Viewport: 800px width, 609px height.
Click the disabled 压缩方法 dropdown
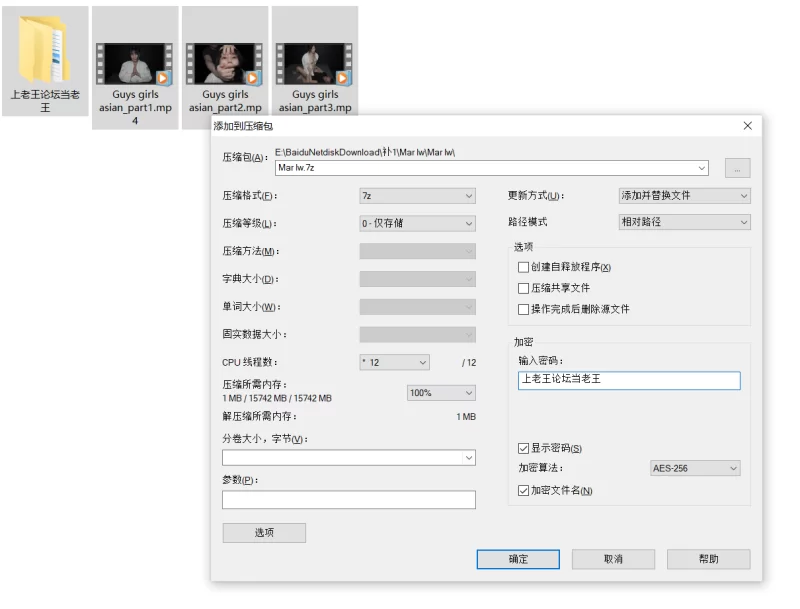[417, 251]
